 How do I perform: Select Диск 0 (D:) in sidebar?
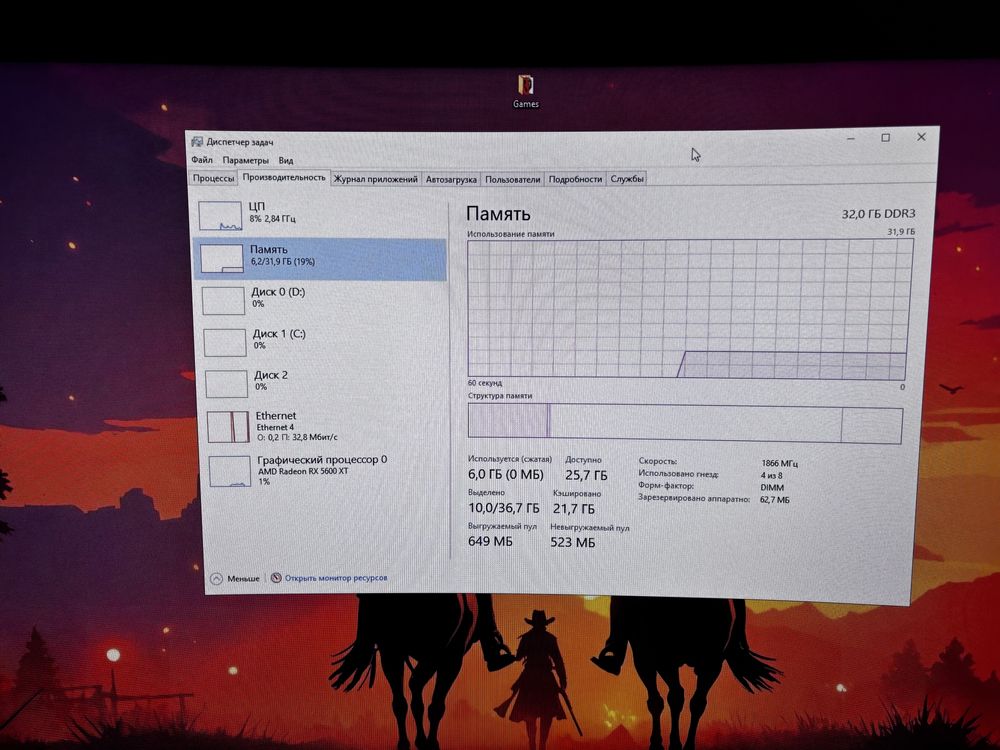(323, 300)
